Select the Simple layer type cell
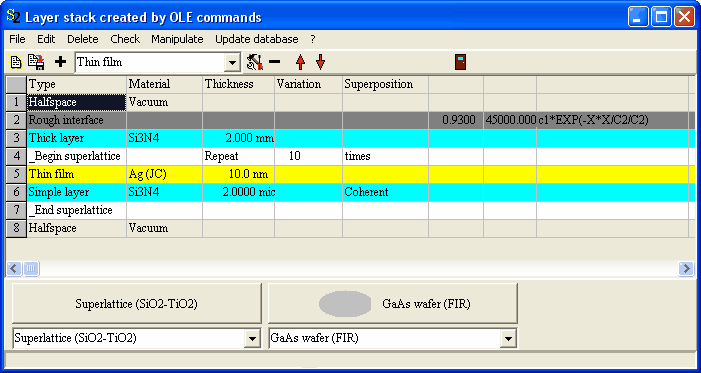701x373 pixels. 77,192
